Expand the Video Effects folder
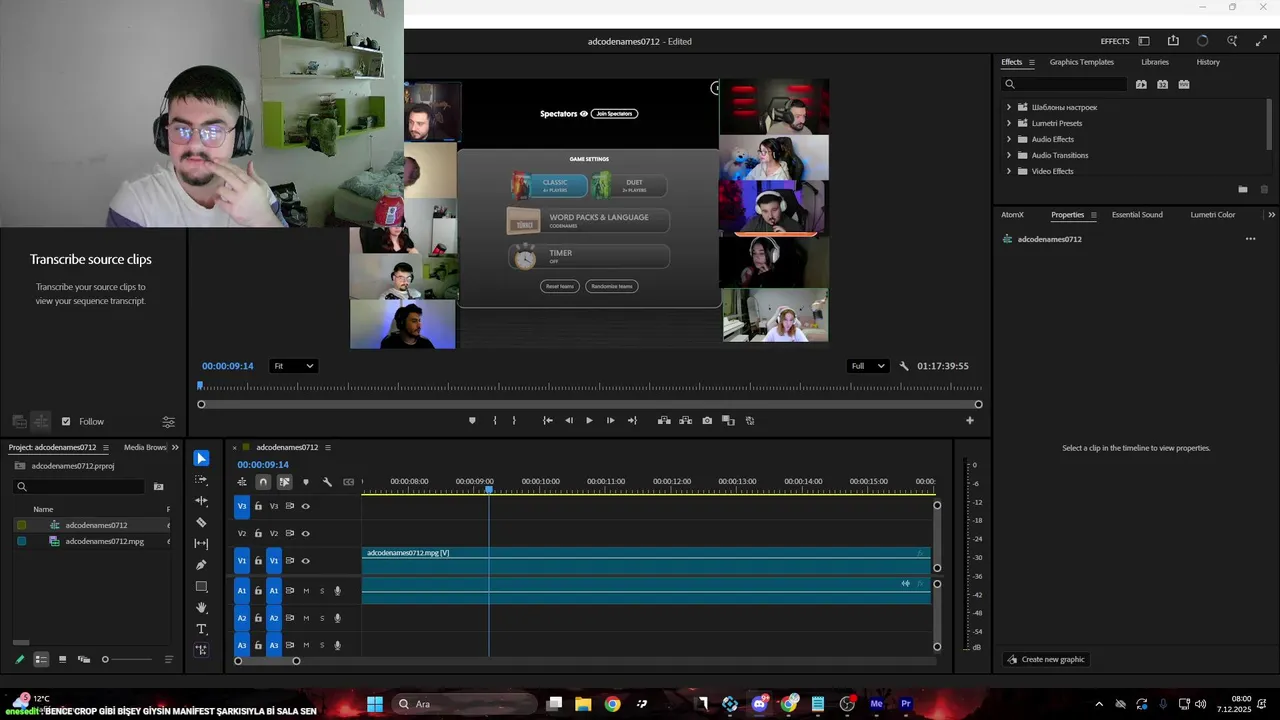Viewport: 1280px width, 720px height. point(1008,171)
